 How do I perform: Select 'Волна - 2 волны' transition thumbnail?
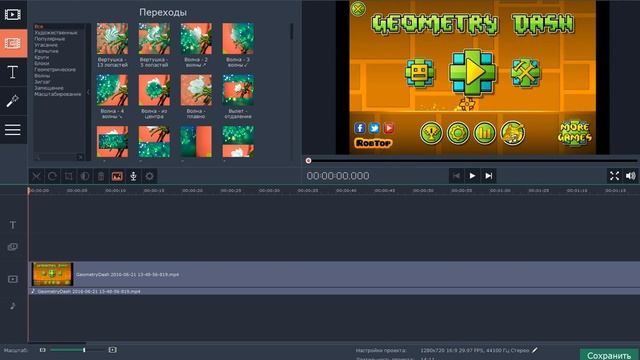tap(196, 39)
